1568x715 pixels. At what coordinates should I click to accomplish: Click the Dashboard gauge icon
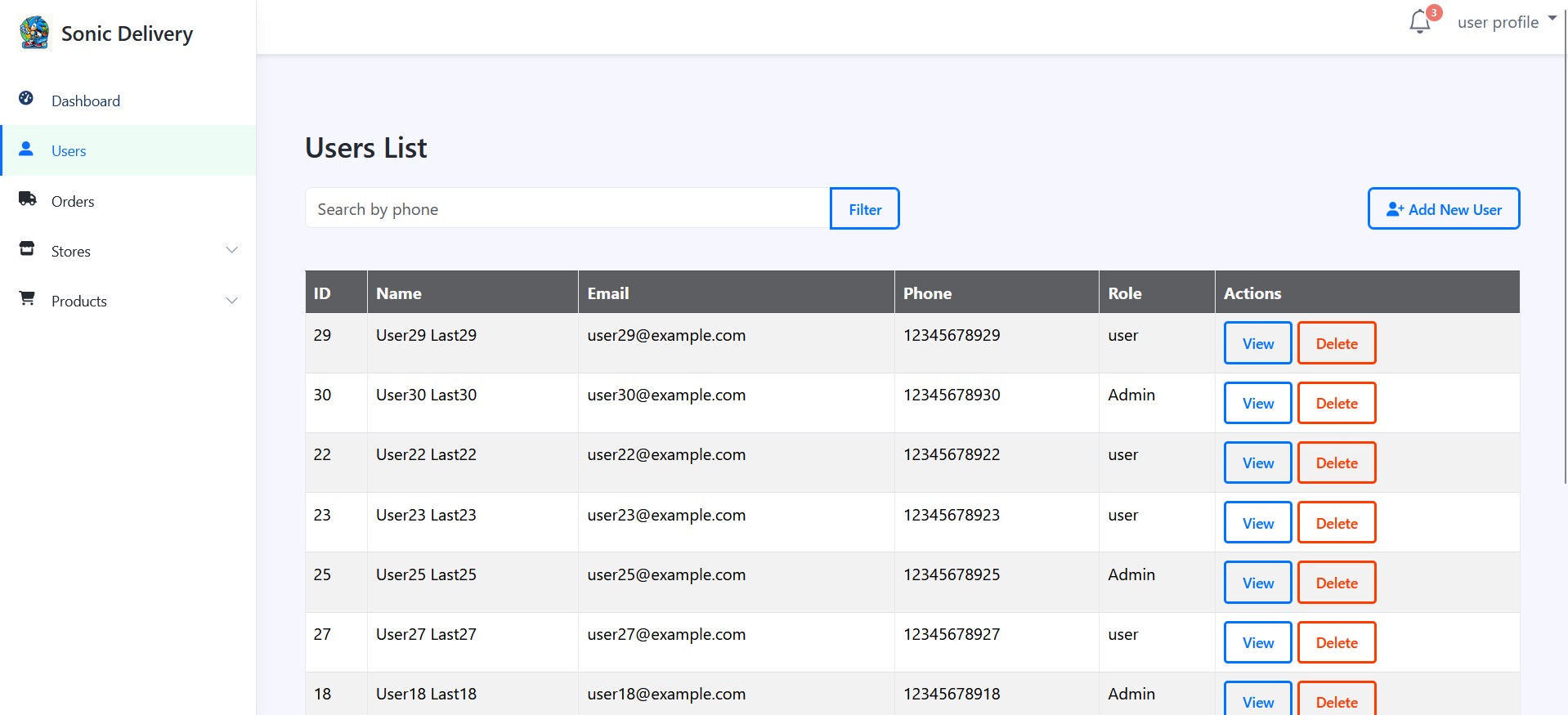point(26,99)
